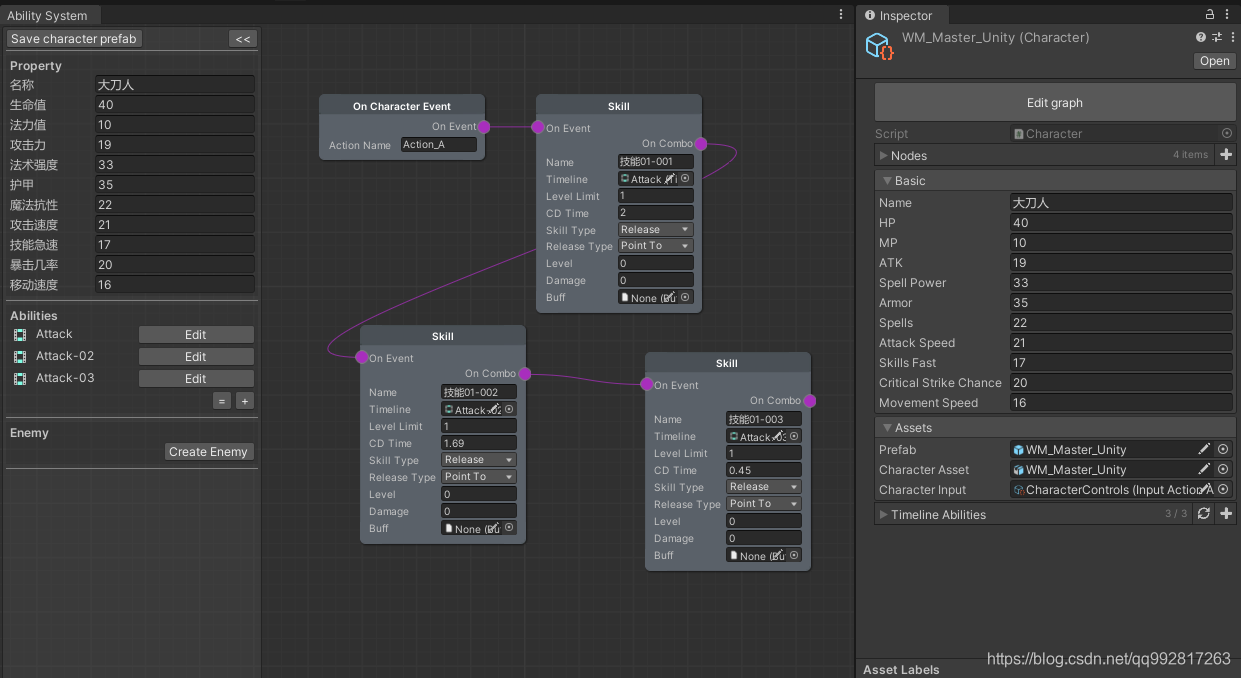The width and height of the screenshot is (1241, 678).
Task: Open the component preset settings icon
Action: pyautogui.click(x=1217, y=37)
